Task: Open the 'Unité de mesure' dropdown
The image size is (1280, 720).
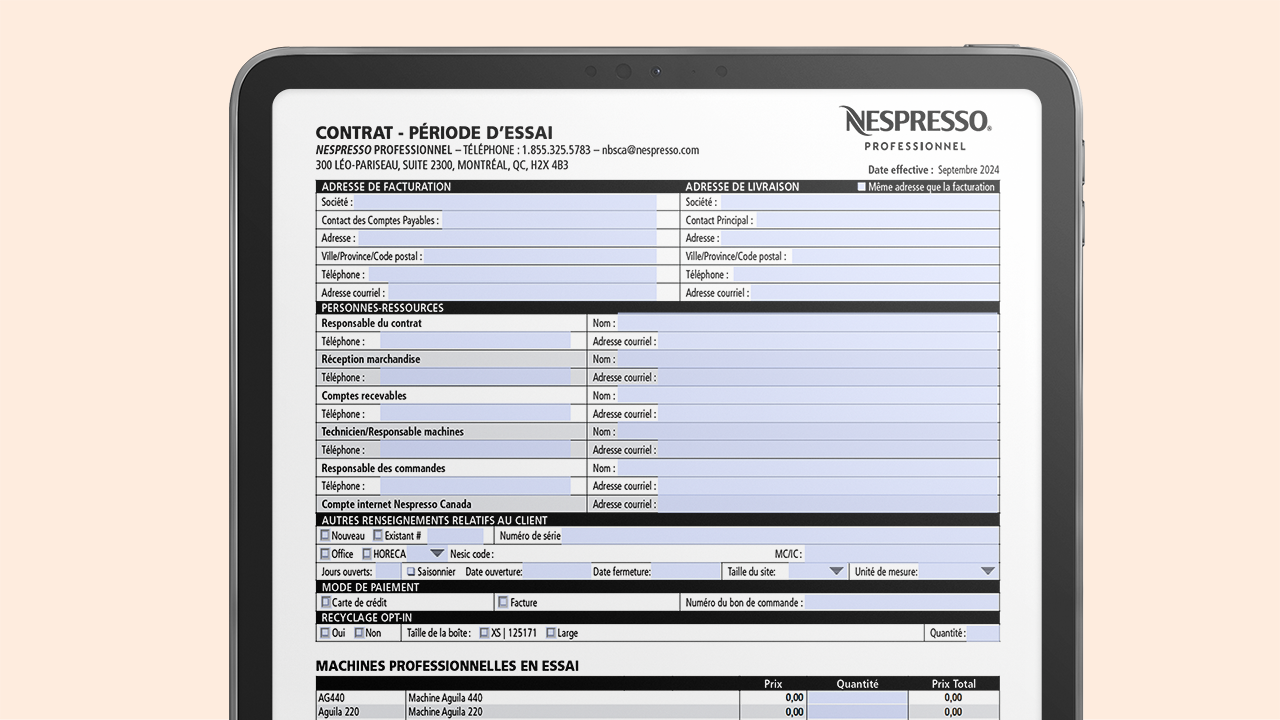Action: (988, 571)
